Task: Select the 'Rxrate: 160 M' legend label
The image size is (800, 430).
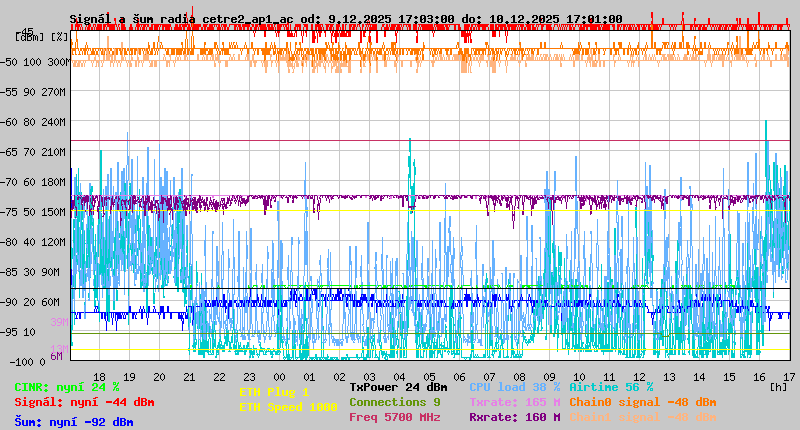Action: coord(515,417)
